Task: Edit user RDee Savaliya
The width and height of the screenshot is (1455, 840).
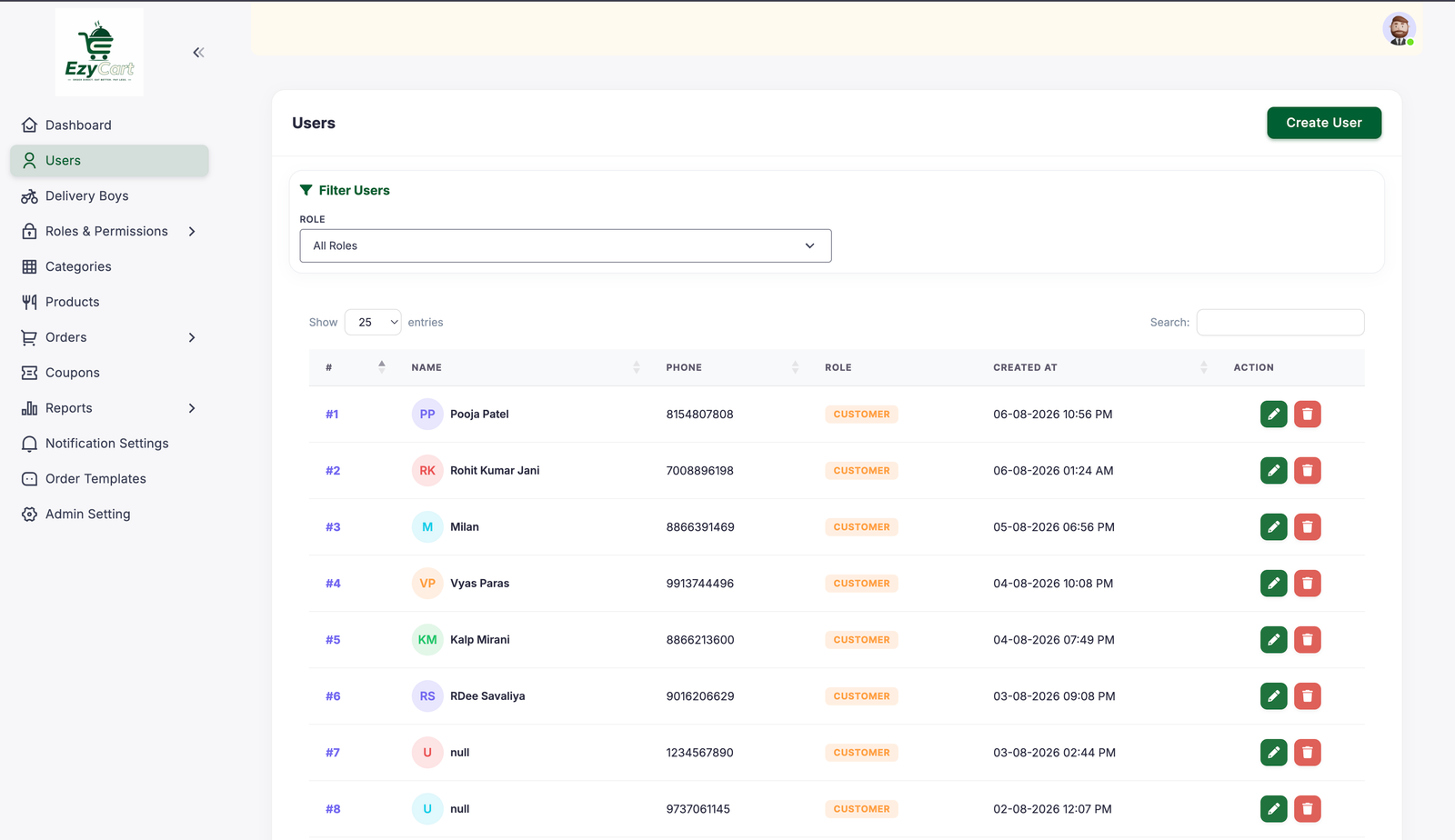Action: [x=1273, y=696]
